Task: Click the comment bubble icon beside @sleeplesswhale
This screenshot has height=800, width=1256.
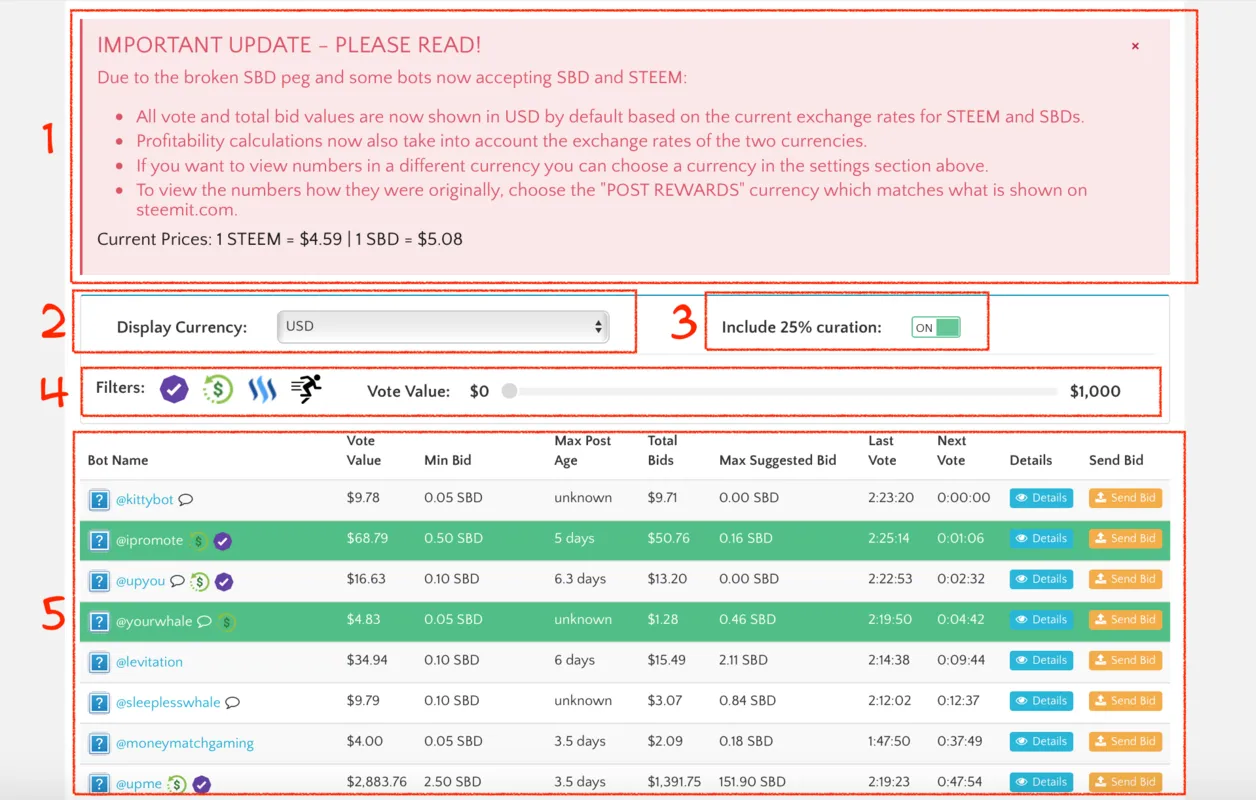Action: pos(232,703)
